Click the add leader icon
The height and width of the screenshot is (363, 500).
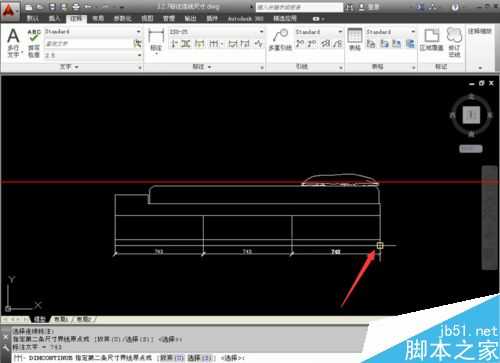(300, 44)
